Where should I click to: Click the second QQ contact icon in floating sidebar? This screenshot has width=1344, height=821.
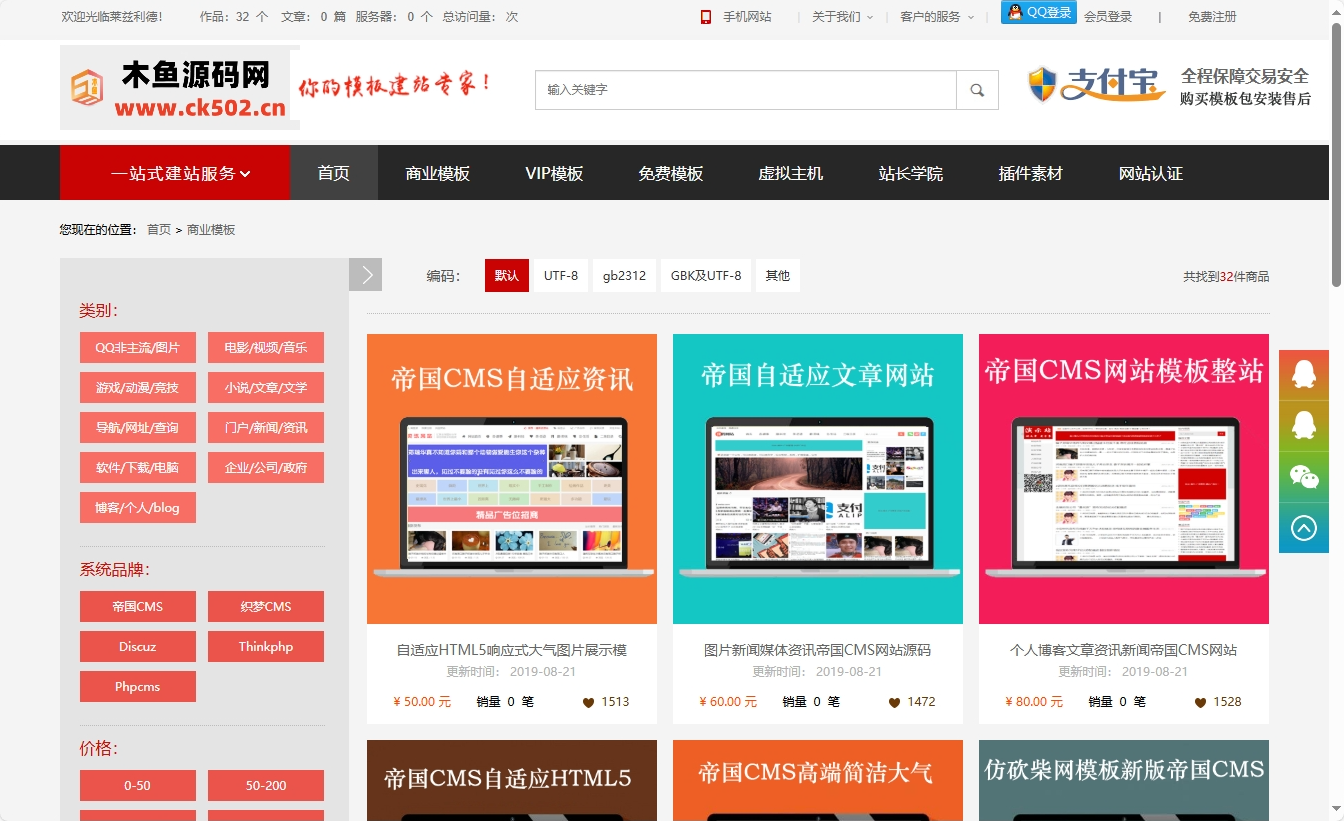point(1303,426)
